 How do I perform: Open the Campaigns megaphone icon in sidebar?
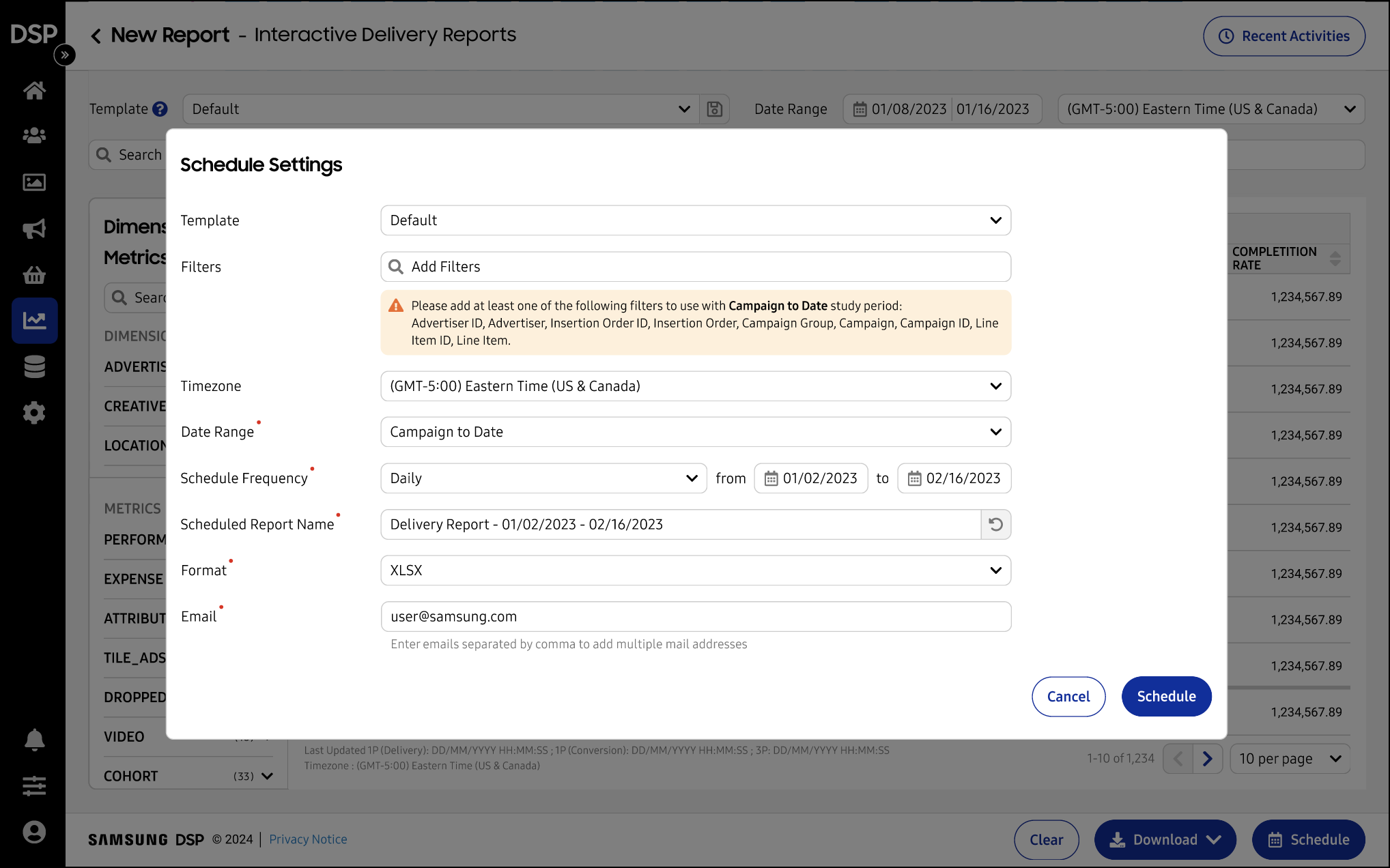[x=34, y=229]
